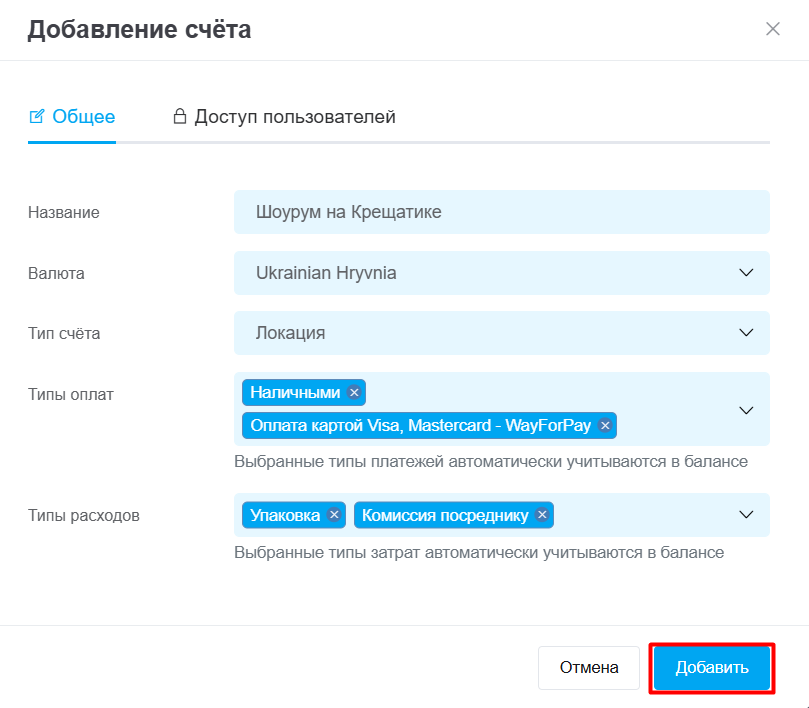Select the Ukrainian Hryvnia currency text

coord(326,273)
